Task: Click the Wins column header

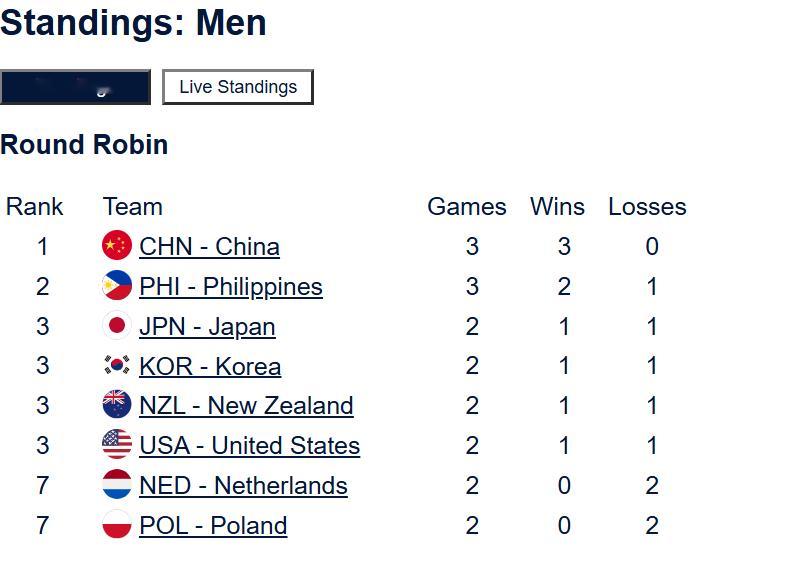Action: pyautogui.click(x=557, y=207)
